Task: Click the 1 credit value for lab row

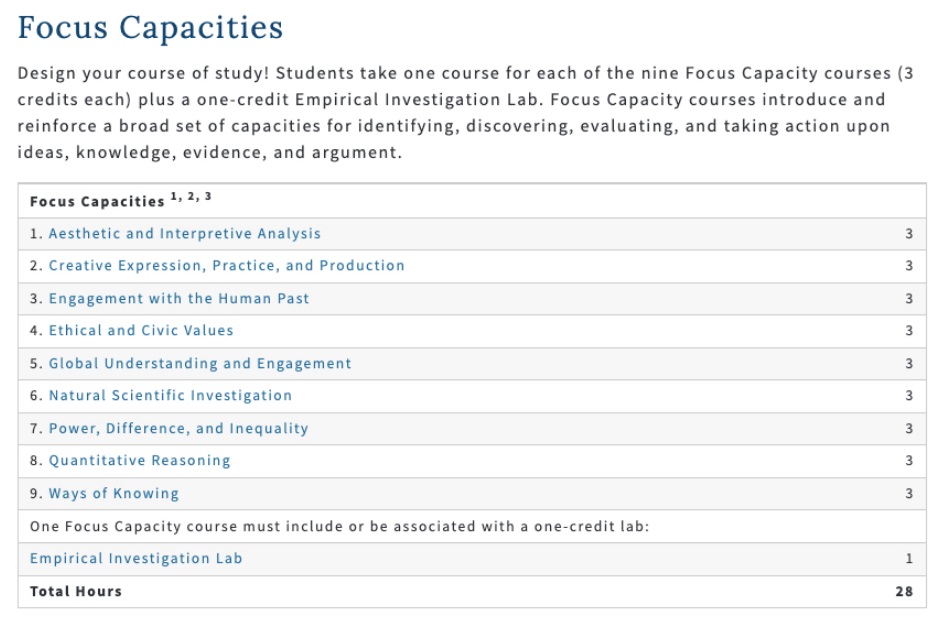Action: coord(908,559)
